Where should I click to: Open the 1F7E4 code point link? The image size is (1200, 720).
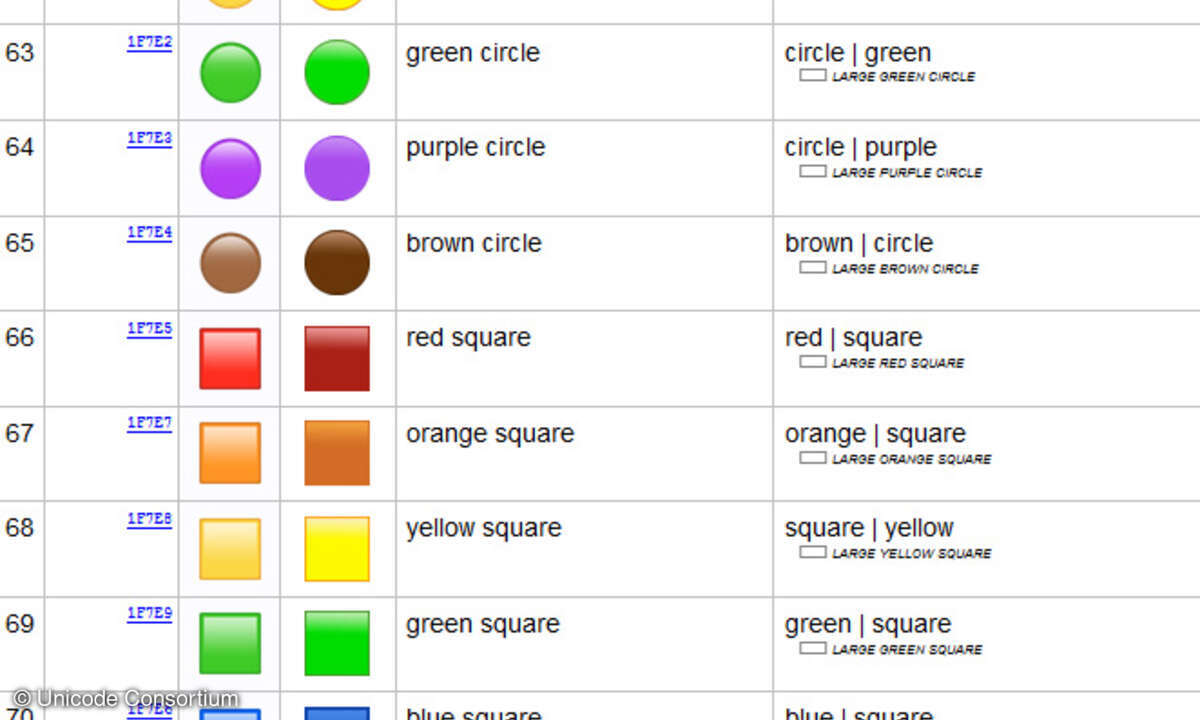tap(149, 233)
